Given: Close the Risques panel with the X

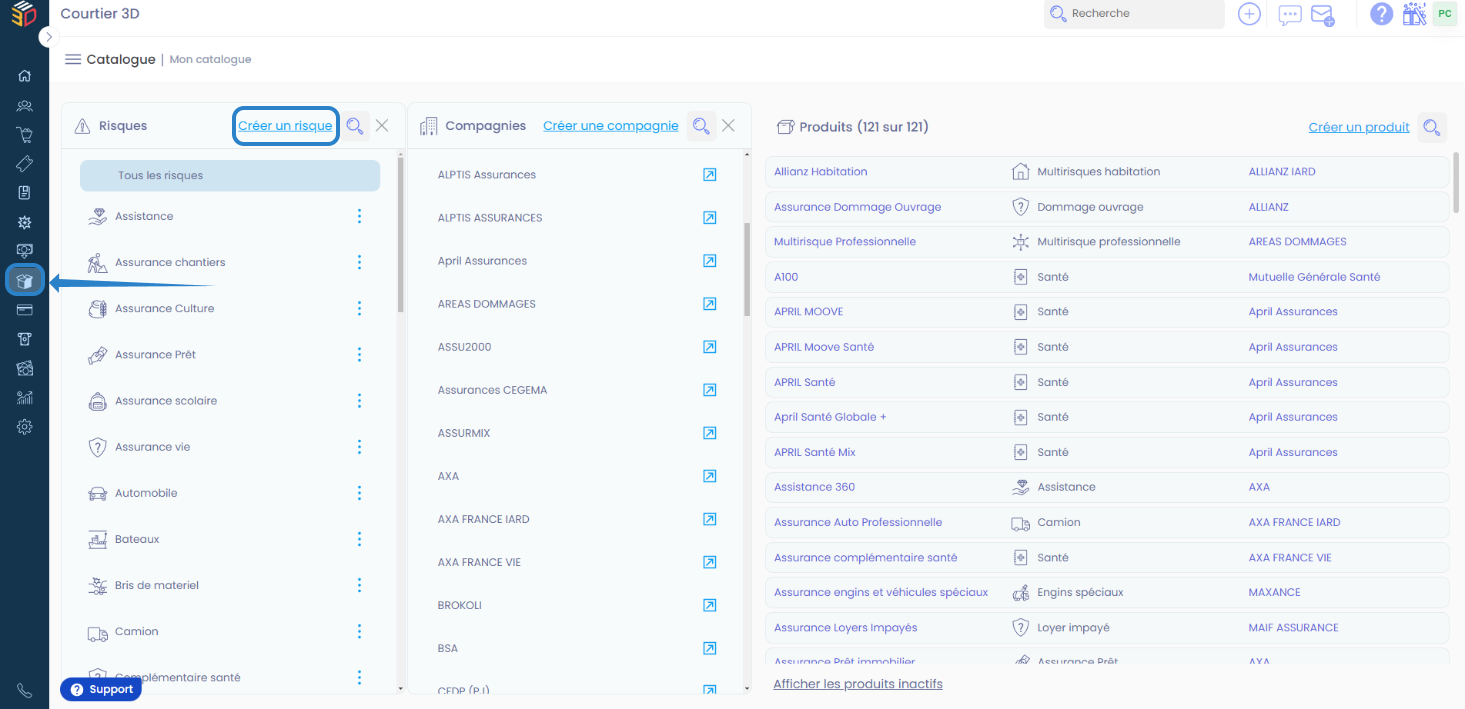Looking at the screenshot, I should pos(382,126).
